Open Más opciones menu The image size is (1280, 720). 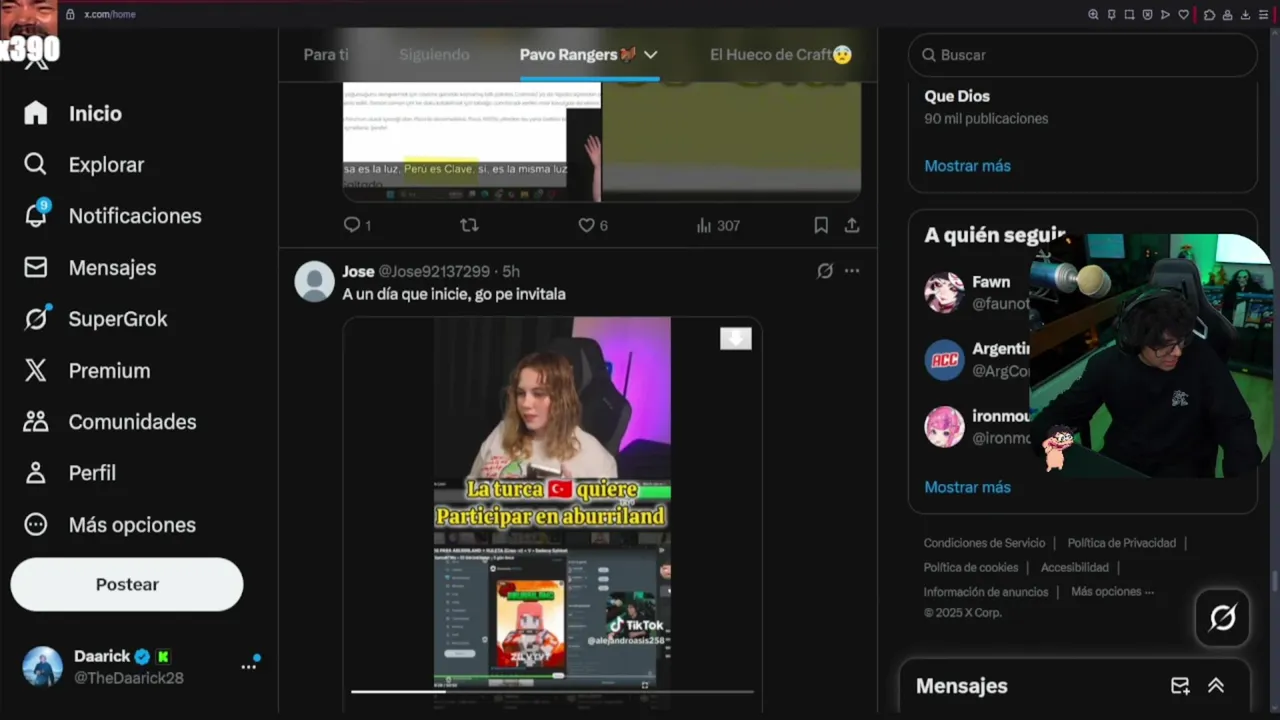tap(109, 525)
